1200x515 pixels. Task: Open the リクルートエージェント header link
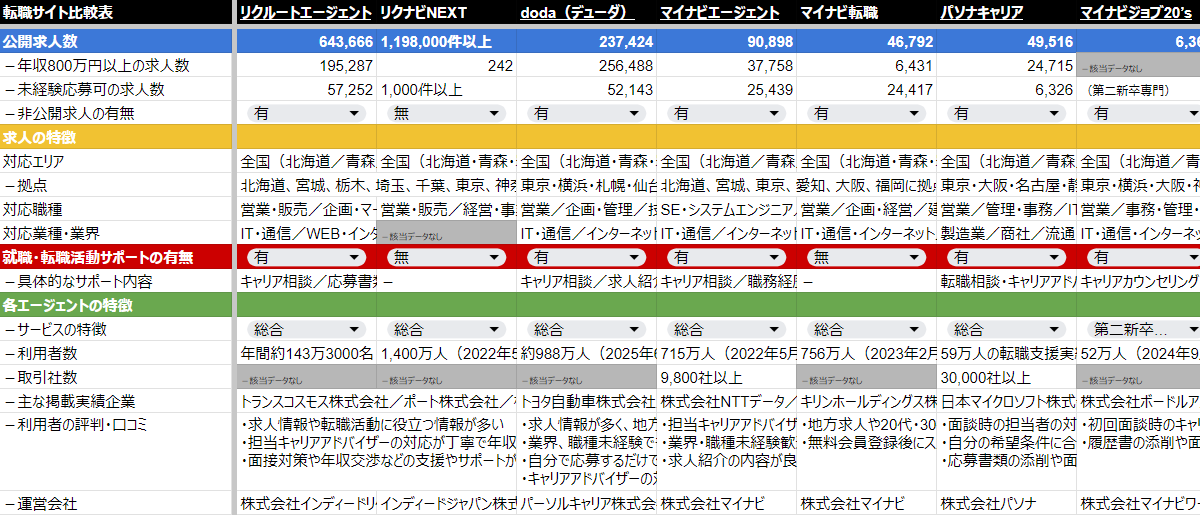pyautogui.click(x=306, y=13)
